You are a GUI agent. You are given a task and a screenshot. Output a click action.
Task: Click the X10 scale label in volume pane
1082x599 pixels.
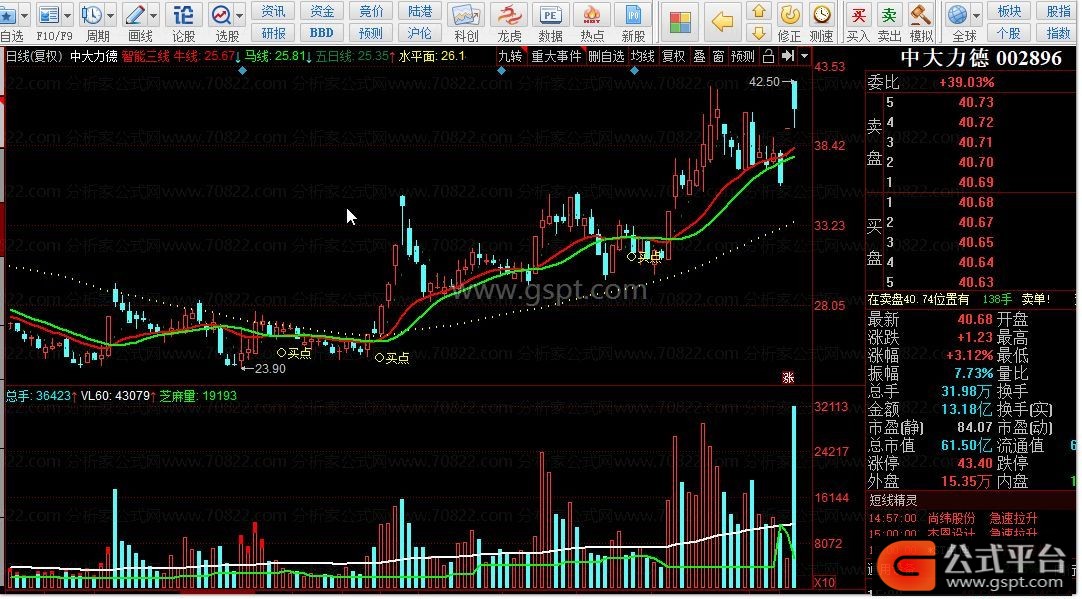[824, 582]
